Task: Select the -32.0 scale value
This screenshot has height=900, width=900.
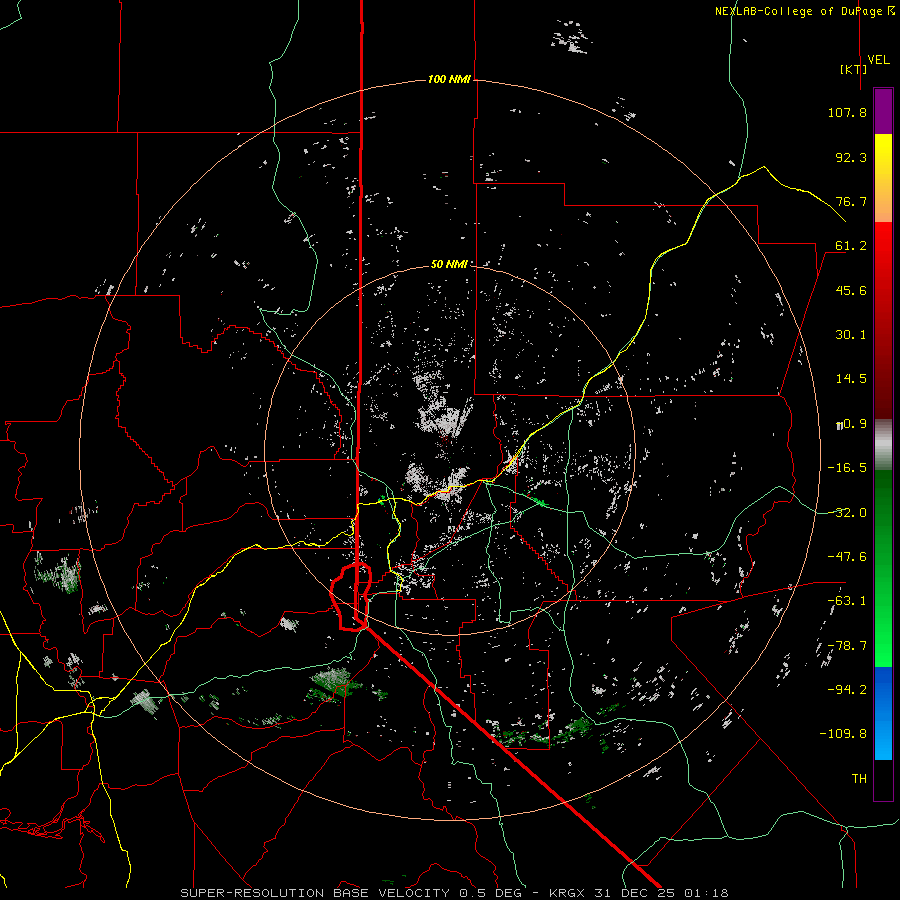Action: (x=847, y=513)
